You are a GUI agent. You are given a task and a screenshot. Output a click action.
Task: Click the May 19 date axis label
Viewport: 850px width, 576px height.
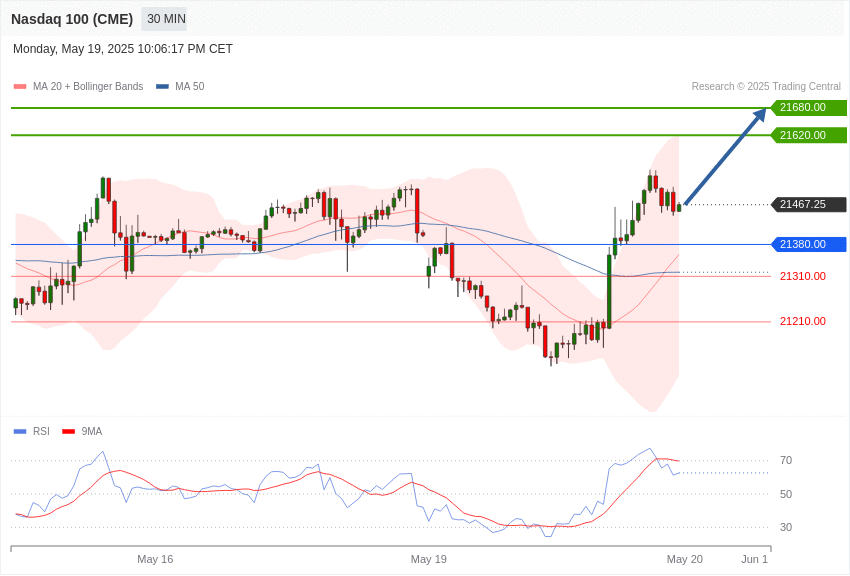[x=429, y=559]
